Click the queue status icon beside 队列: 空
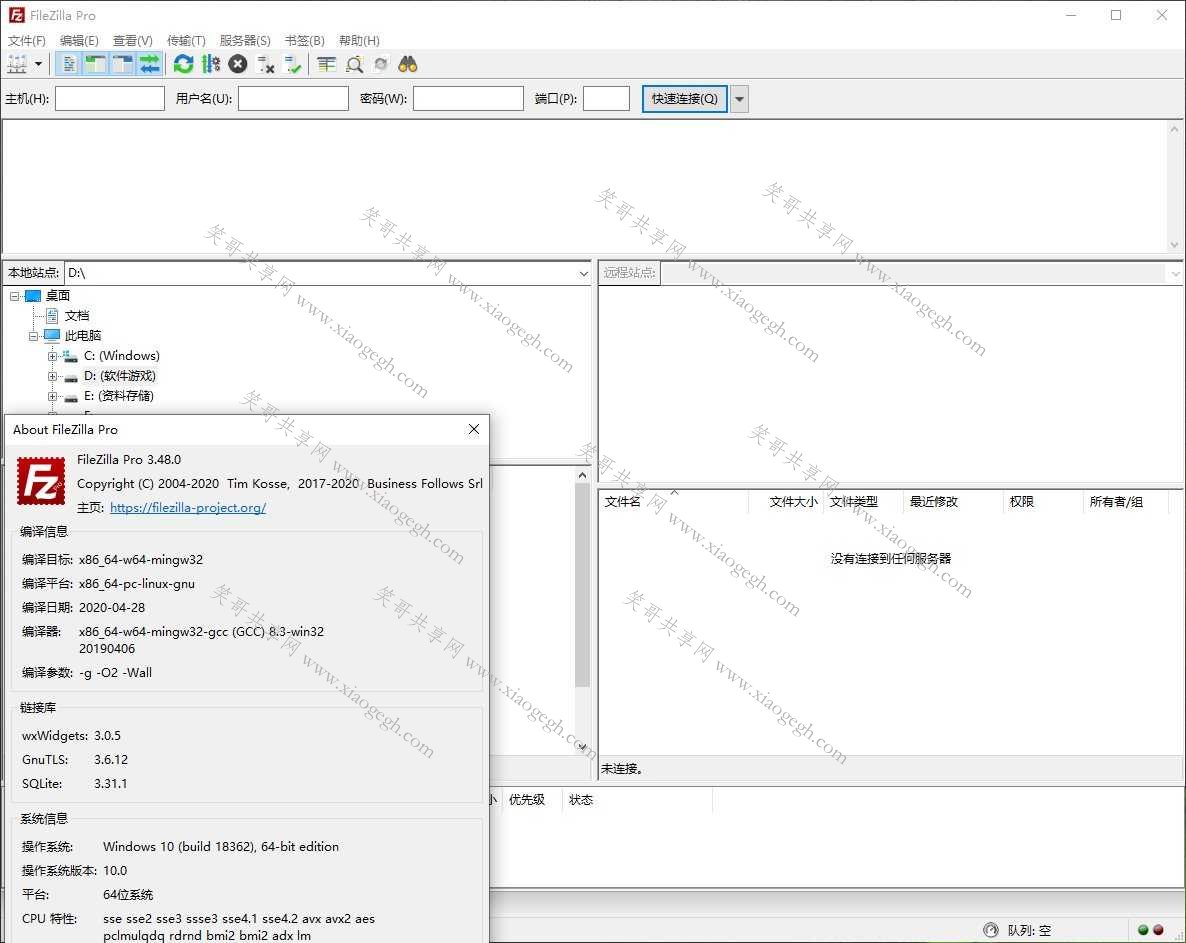1186x943 pixels. tap(990, 930)
